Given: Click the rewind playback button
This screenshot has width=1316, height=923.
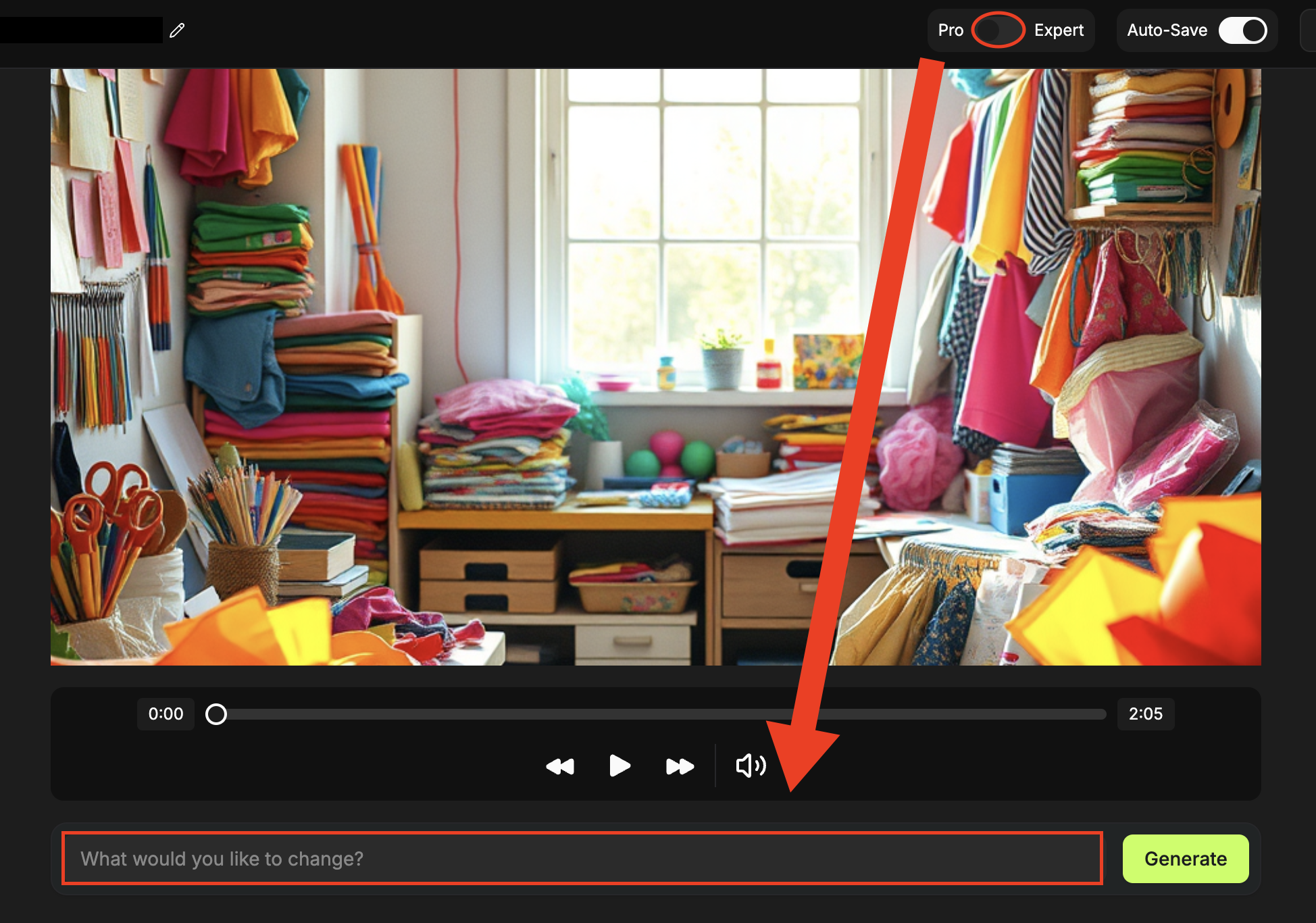Looking at the screenshot, I should coord(560,766).
